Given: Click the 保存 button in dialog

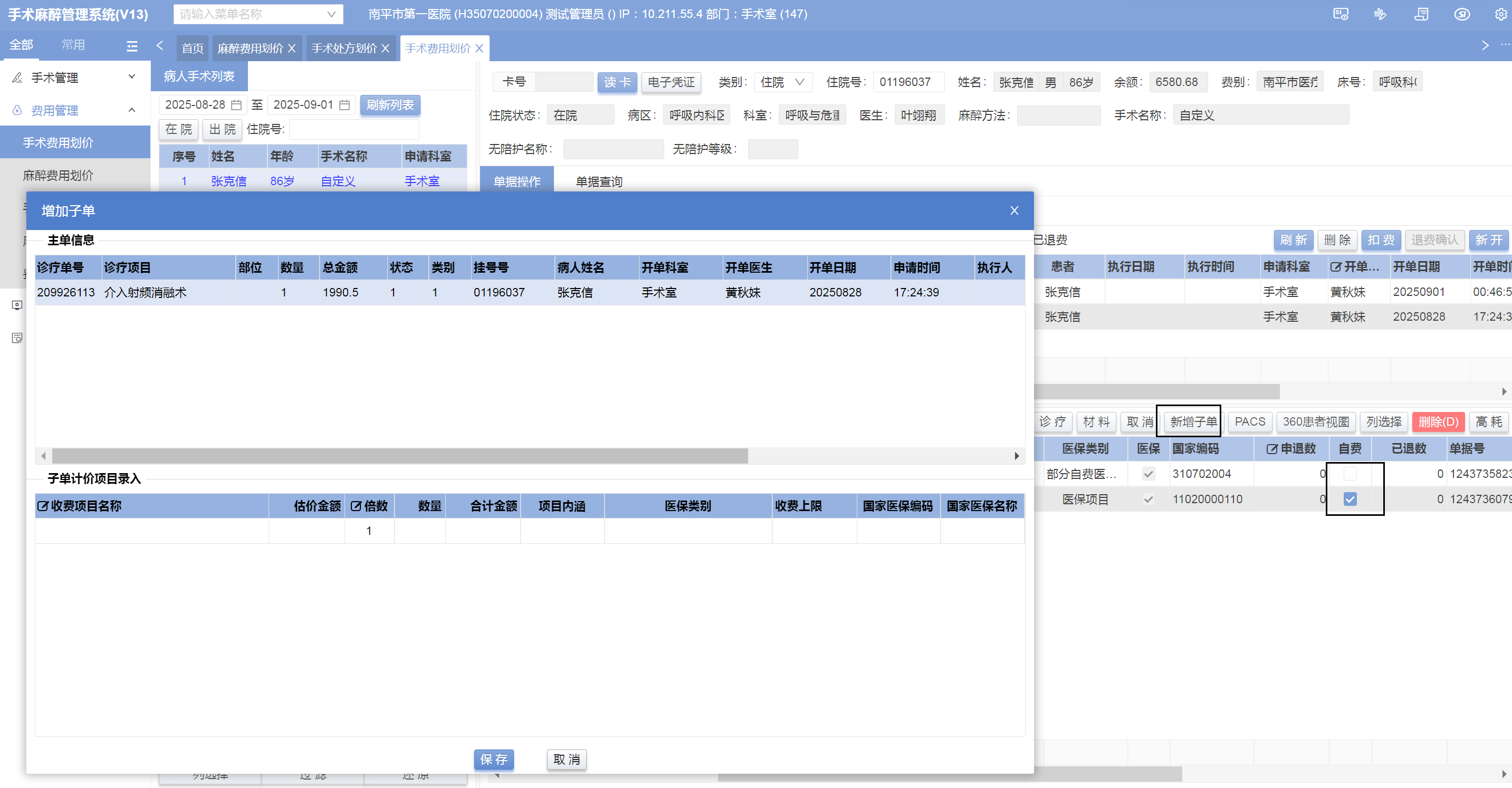Looking at the screenshot, I should point(493,759).
